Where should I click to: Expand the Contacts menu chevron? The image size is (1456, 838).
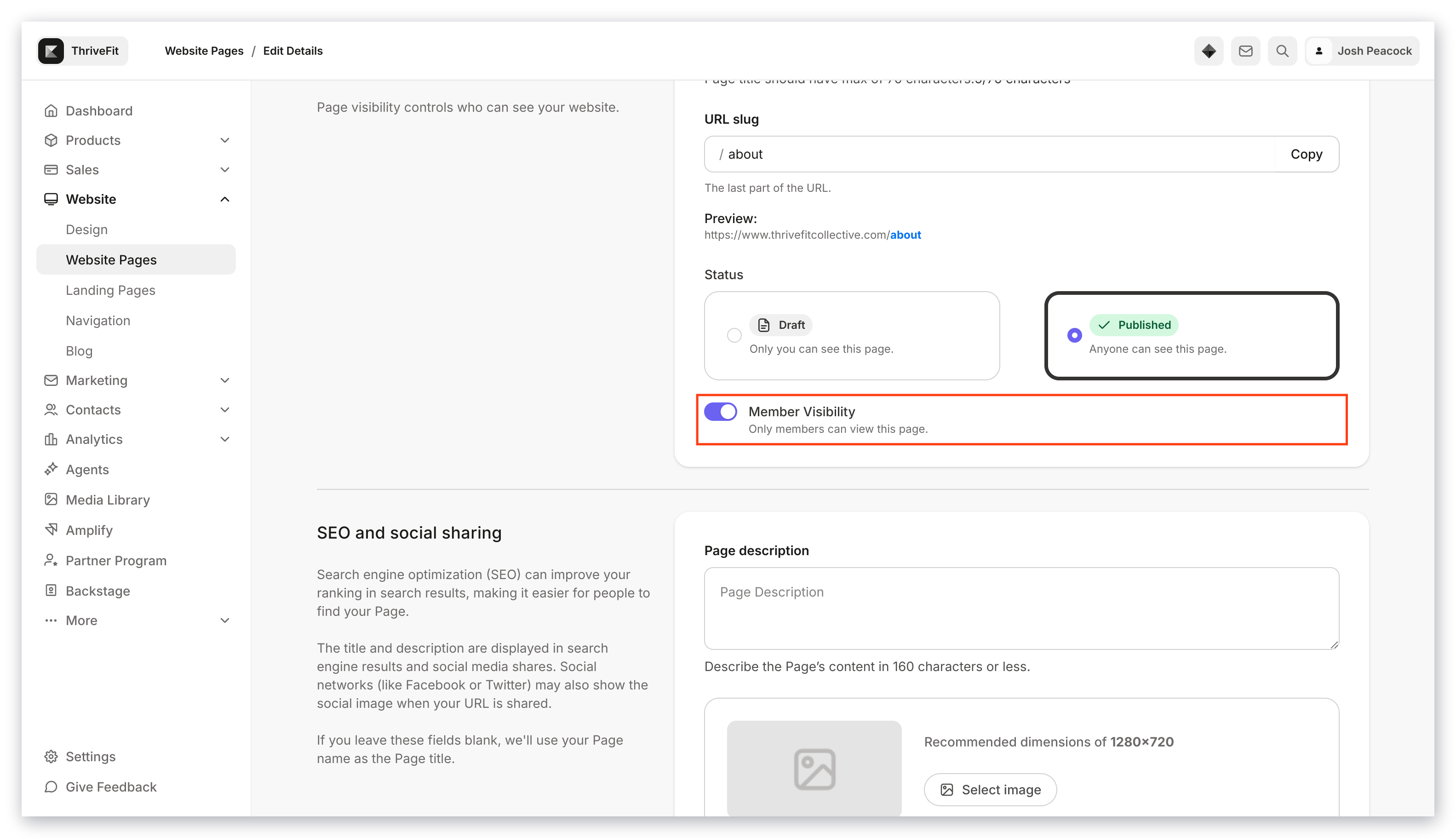tap(225, 409)
